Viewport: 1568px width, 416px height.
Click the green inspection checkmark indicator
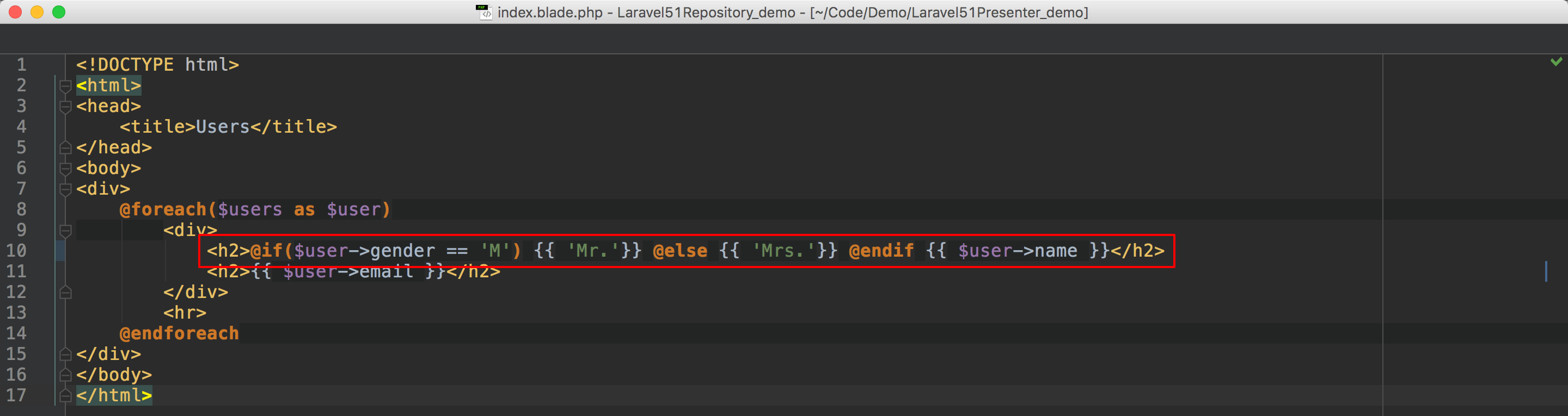click(1556, 62)
